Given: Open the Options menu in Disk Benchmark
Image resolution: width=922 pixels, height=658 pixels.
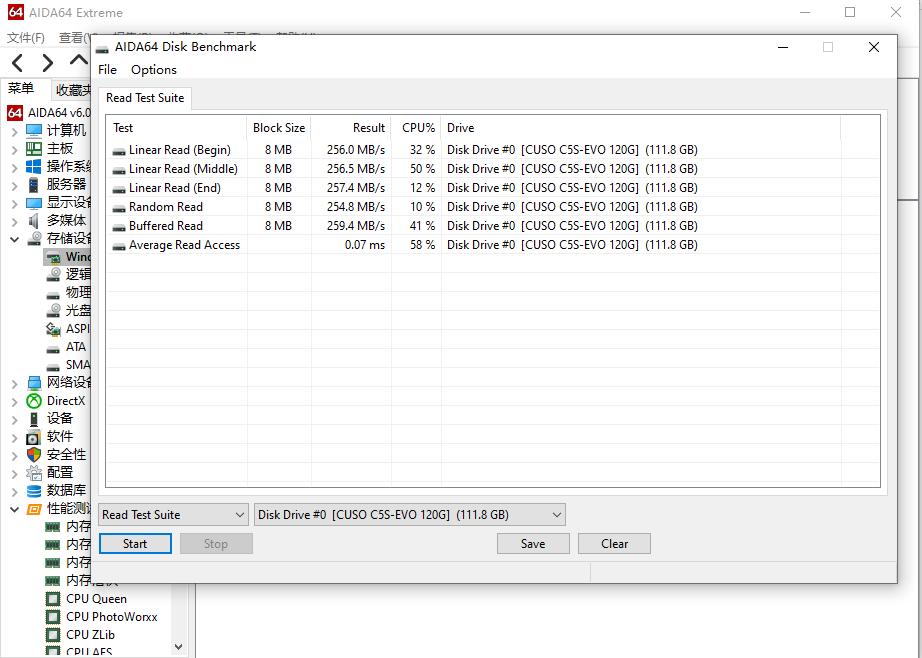Looking at the screenshot, I should [x=153, y=69].
